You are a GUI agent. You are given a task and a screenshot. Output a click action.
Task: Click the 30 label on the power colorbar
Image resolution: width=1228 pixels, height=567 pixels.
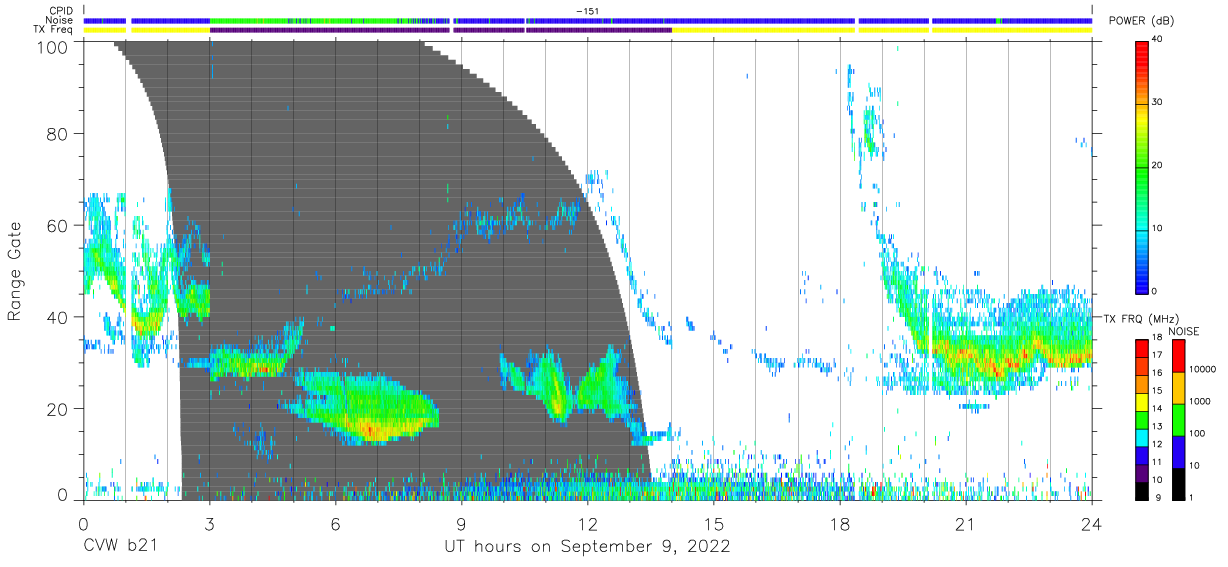(1158, 103)
